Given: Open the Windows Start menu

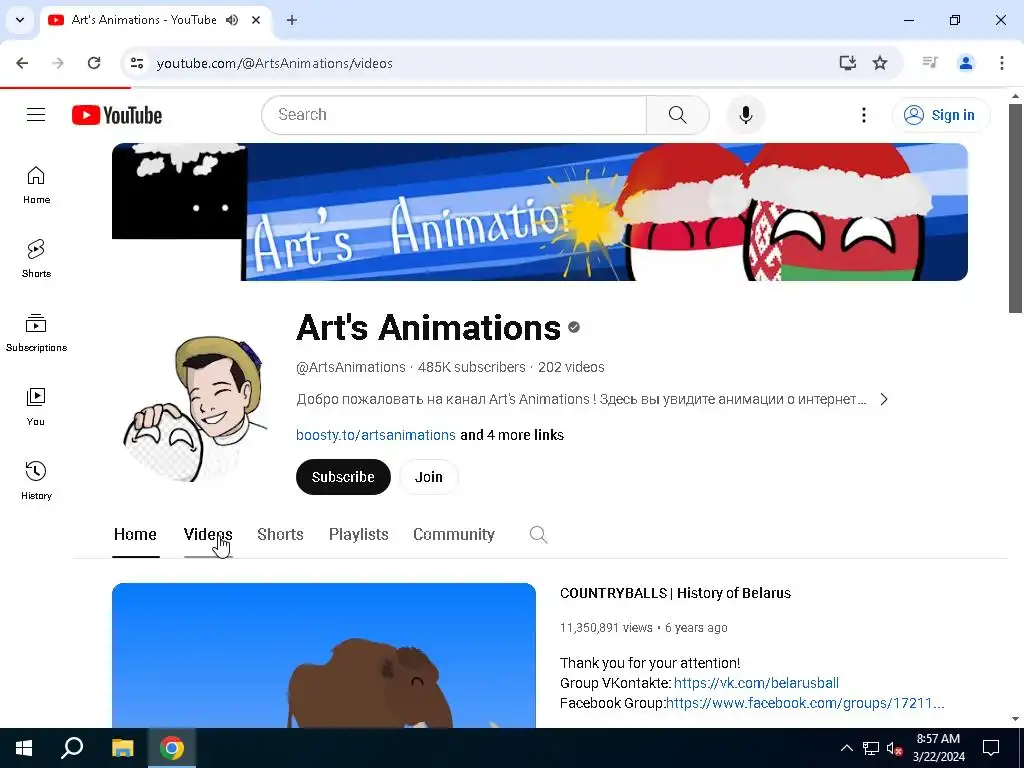Looking at the screenshot, I should click(24, 748).
